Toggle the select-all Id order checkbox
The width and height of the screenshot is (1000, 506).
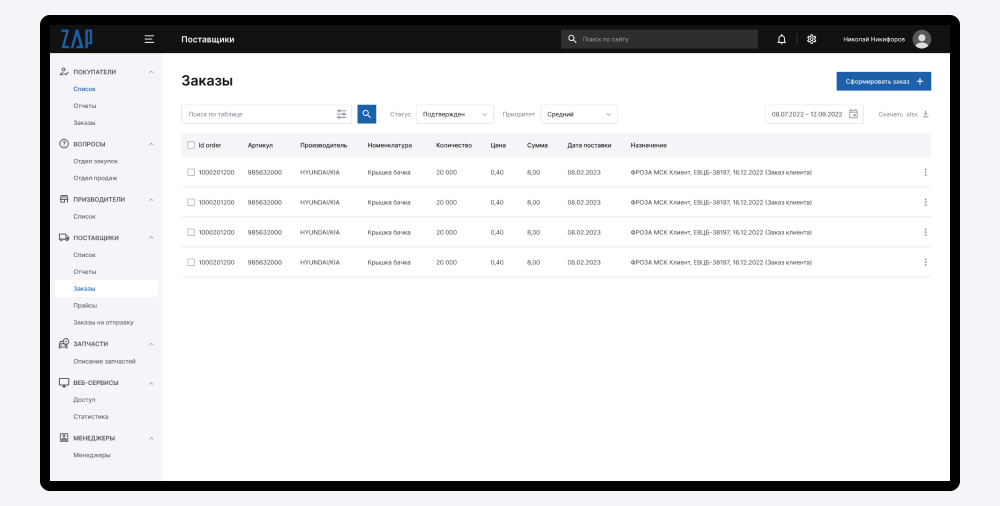pyautogui.click(x=191, y=145)
